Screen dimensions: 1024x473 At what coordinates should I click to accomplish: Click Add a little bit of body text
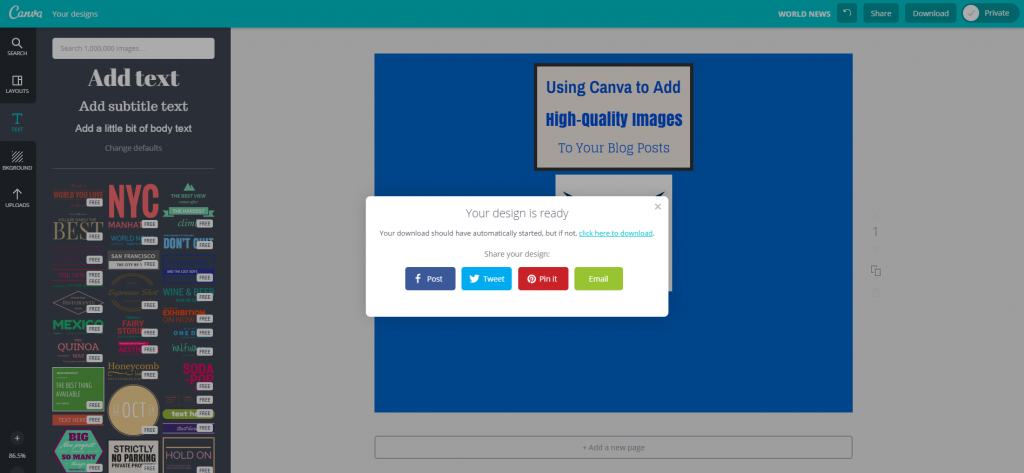[x=133, y=129]
